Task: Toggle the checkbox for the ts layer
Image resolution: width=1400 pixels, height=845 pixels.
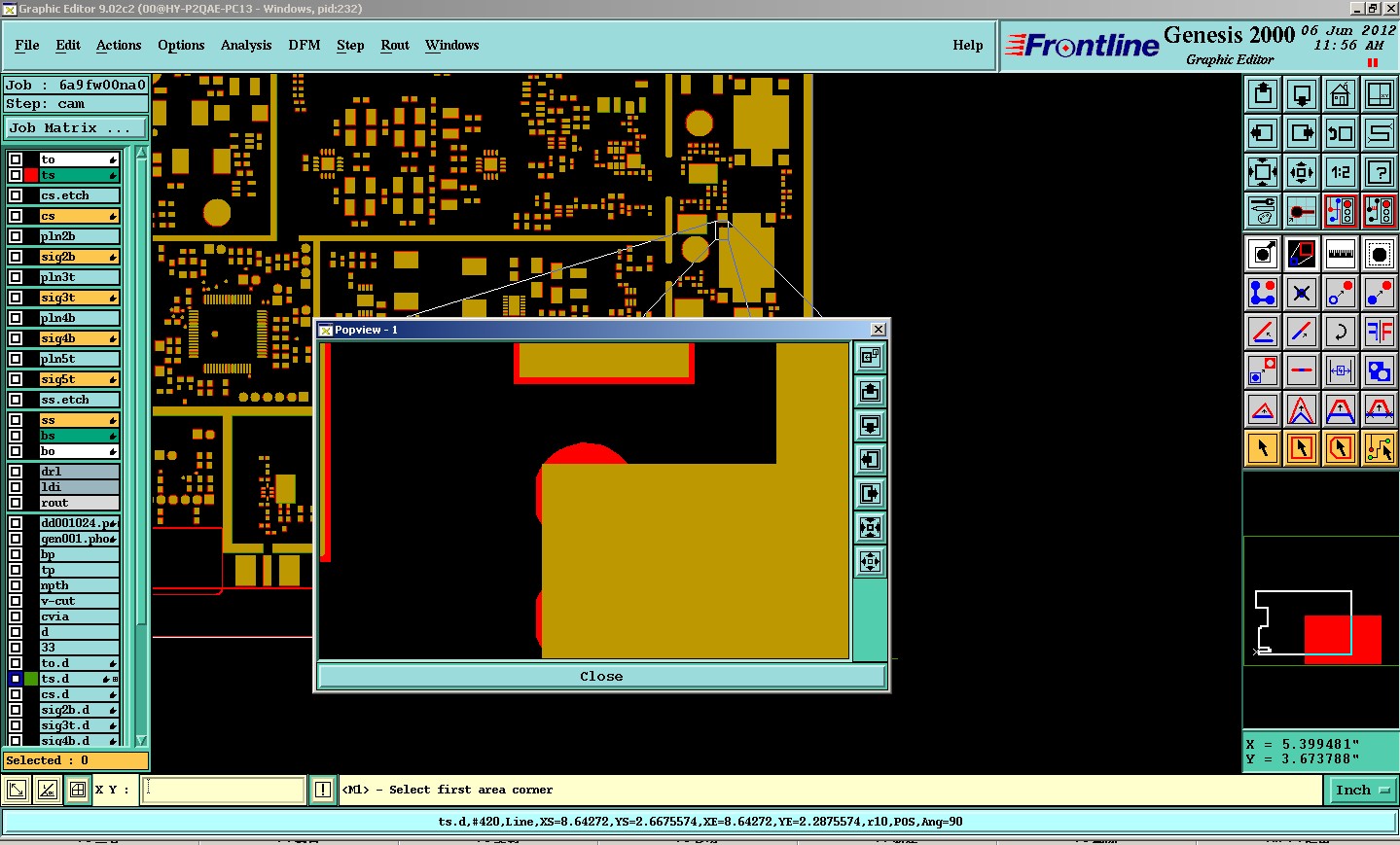Action: click(16, 175)
